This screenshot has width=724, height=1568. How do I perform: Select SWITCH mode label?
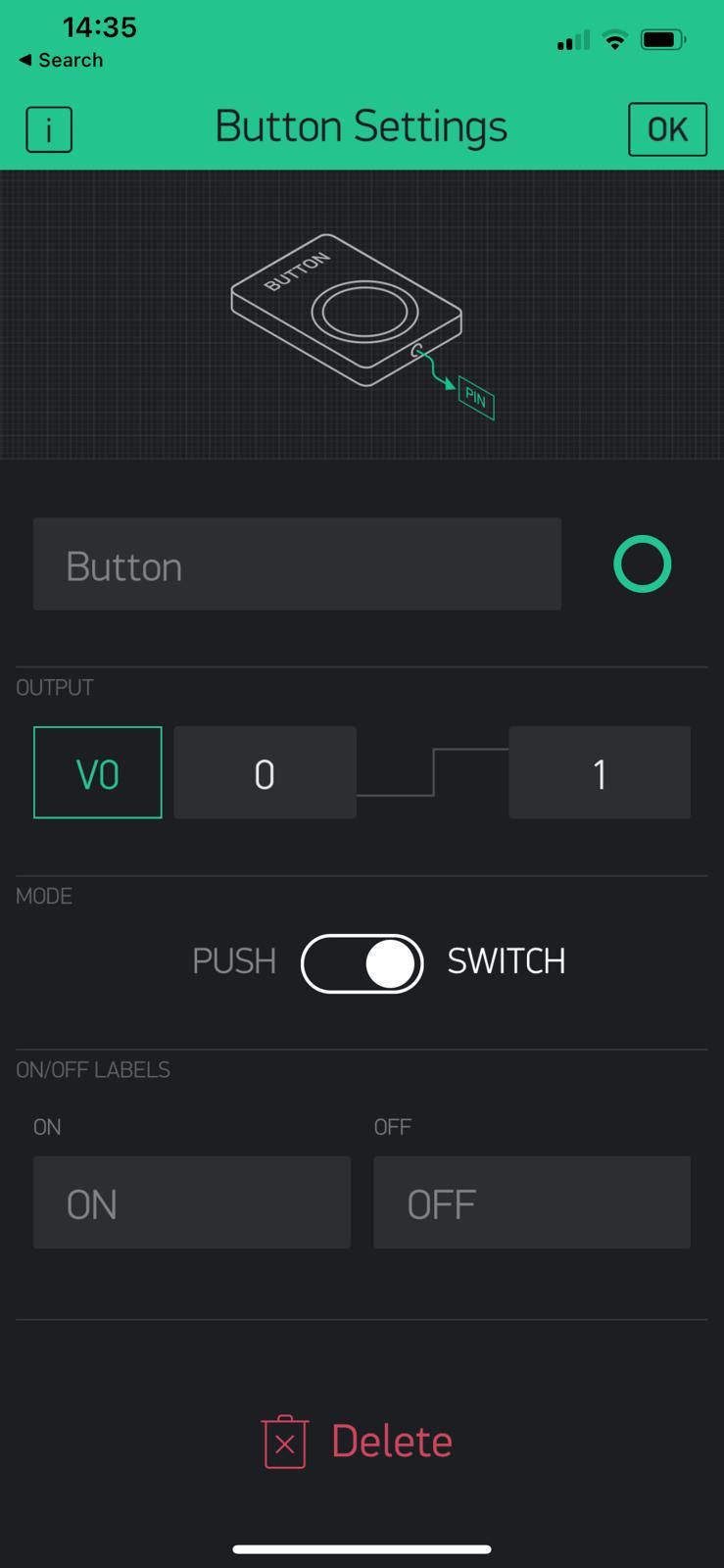click(506, 961)
